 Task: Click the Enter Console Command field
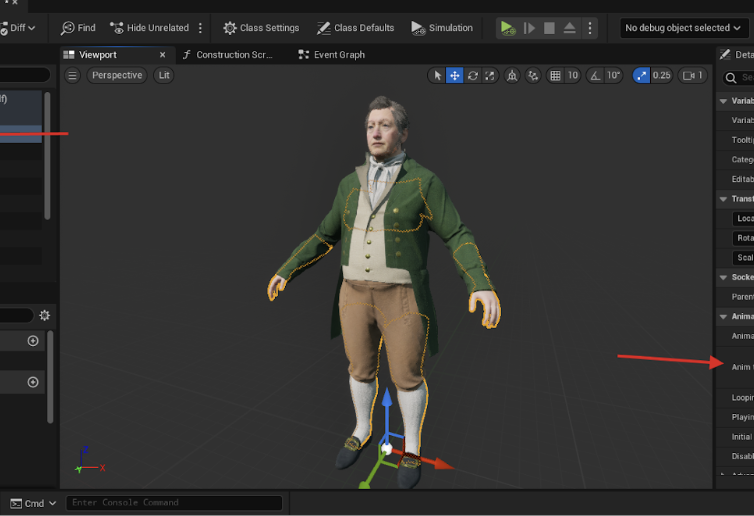pos(174,503)
